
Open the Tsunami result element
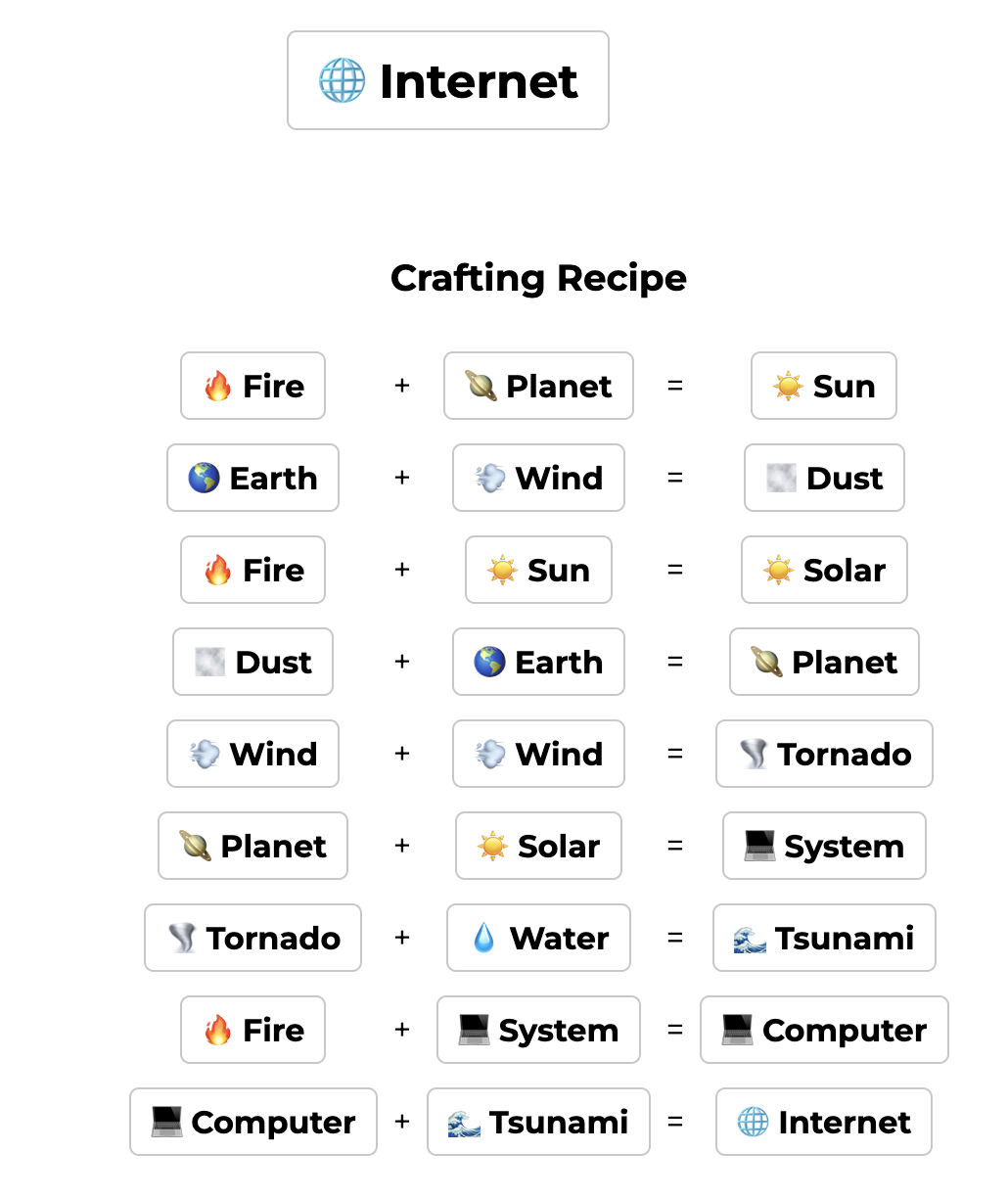824,938
